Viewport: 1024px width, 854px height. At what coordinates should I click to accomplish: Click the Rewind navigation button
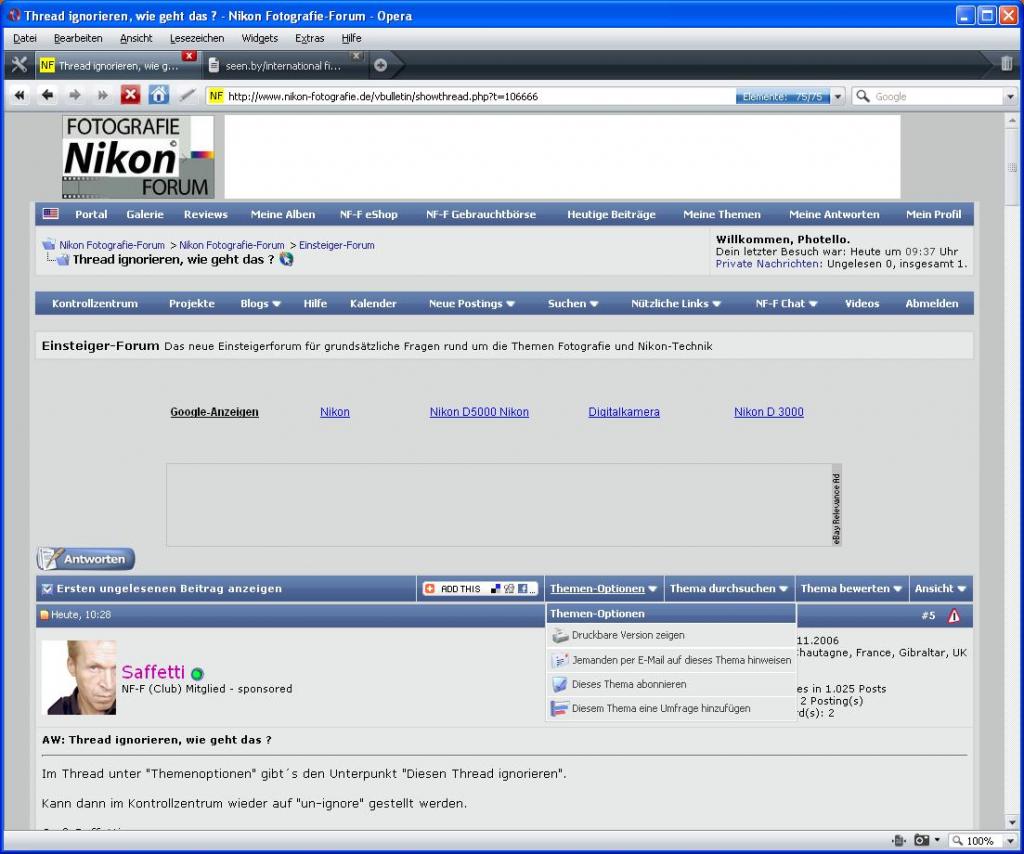20,95
